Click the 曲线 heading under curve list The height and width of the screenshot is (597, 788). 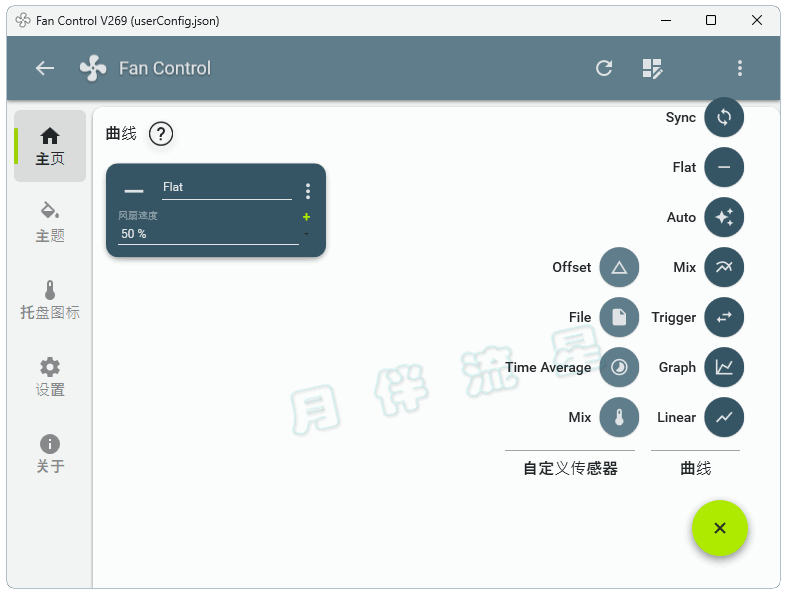[x=696, y=468]
